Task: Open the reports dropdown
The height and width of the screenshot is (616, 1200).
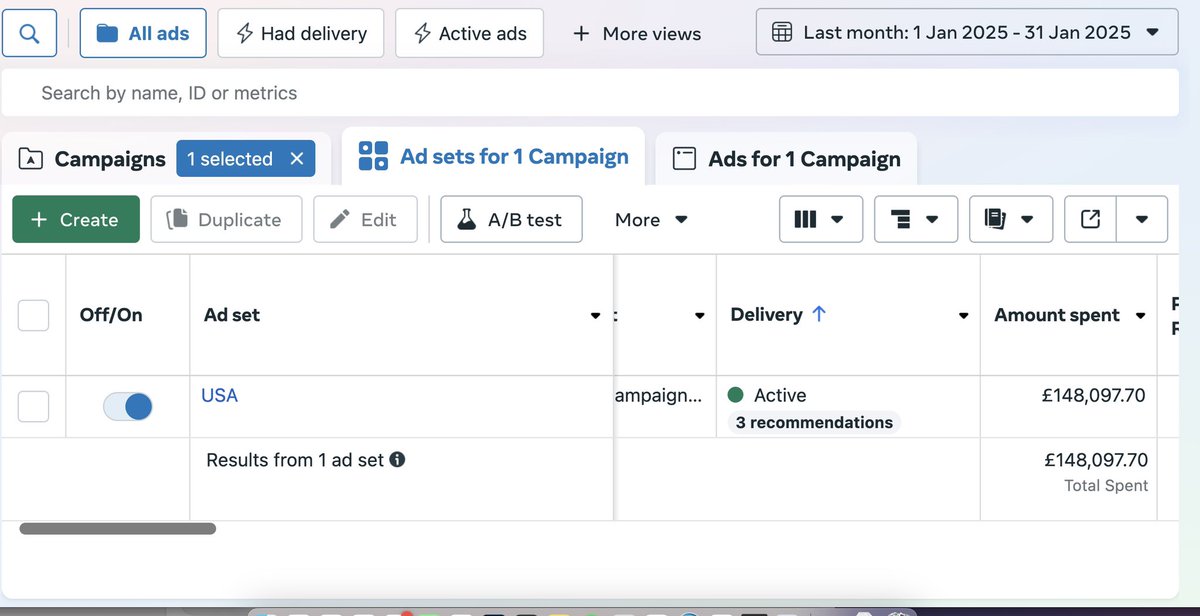Action: point(1011,220)
